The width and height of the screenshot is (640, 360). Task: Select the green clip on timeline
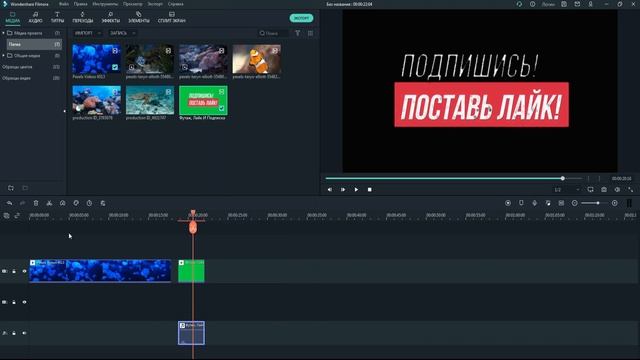[191, 271]
